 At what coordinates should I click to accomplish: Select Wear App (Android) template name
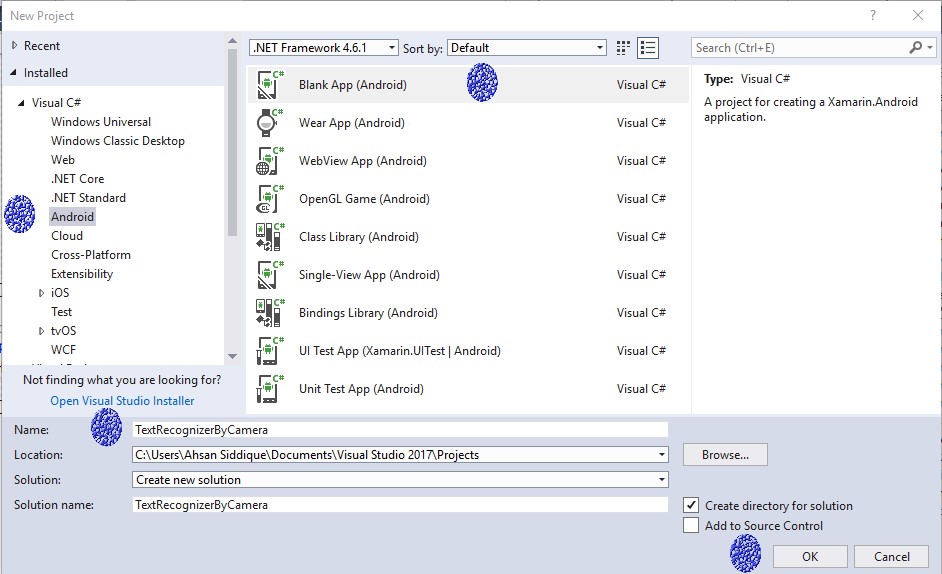coord(351,123)
